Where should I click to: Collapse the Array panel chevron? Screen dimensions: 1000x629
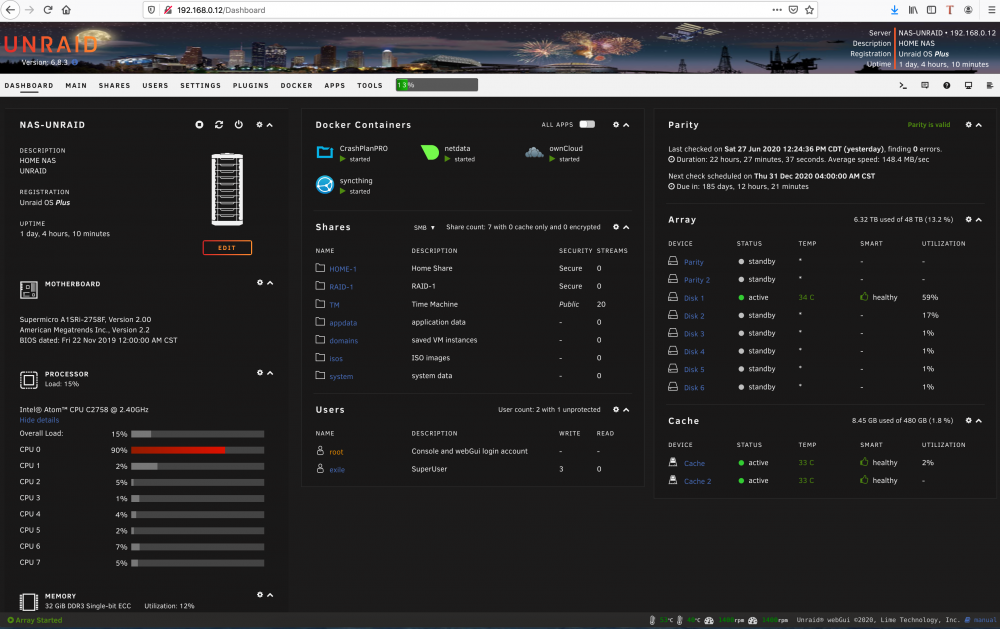(978, 219)
